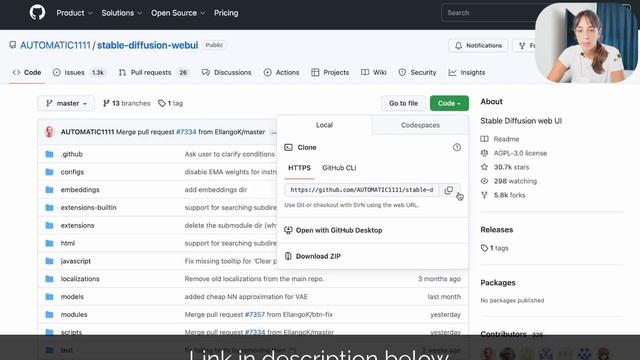
Task: Expand the Open Source menu
Action: [x=178, y=13]
